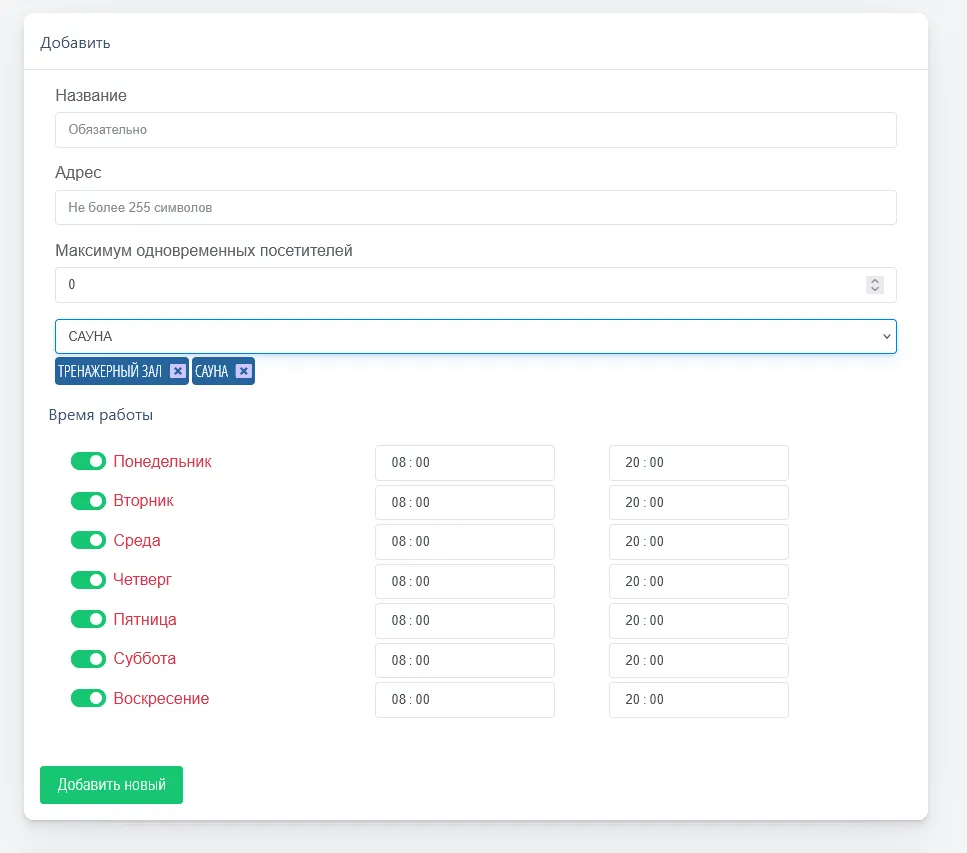Set the Среда opening time field
Image resolution: width=967 pixels, height=853 pixels.
click(464, 541)
